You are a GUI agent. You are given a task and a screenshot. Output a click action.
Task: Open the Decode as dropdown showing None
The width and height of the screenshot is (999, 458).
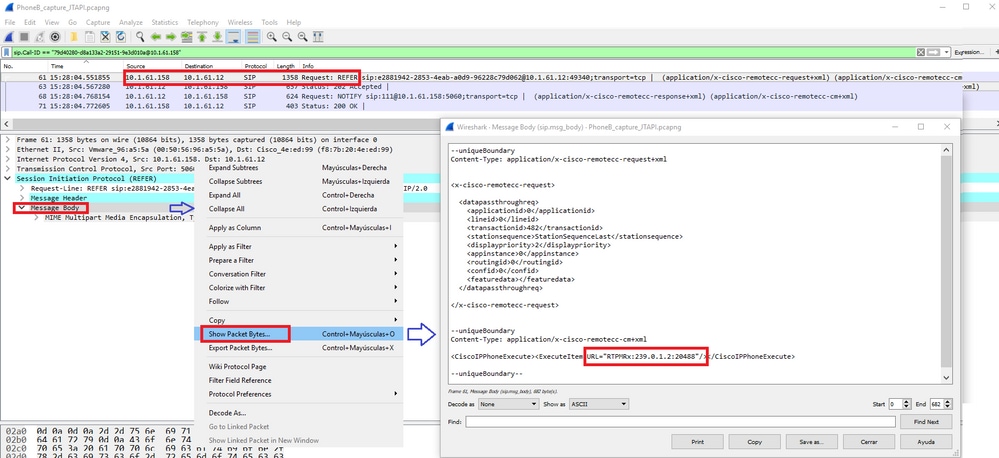coord(508,404)
